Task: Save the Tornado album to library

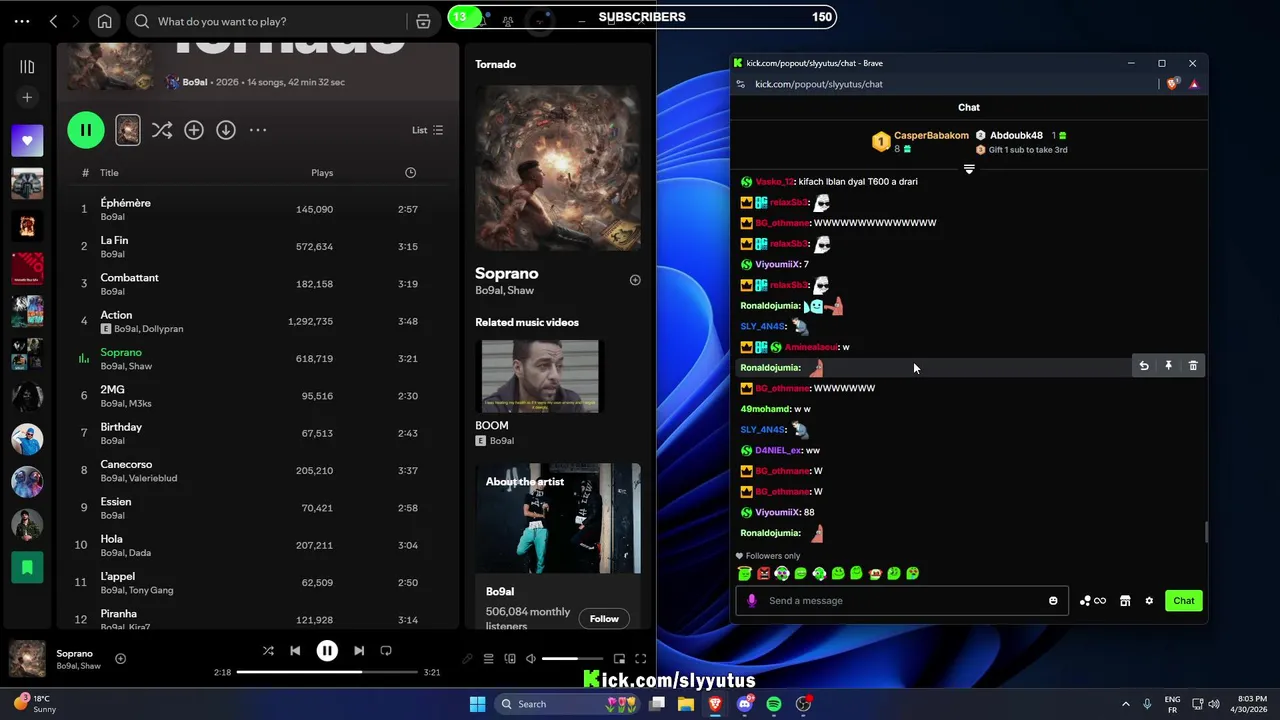Action: 194,130
